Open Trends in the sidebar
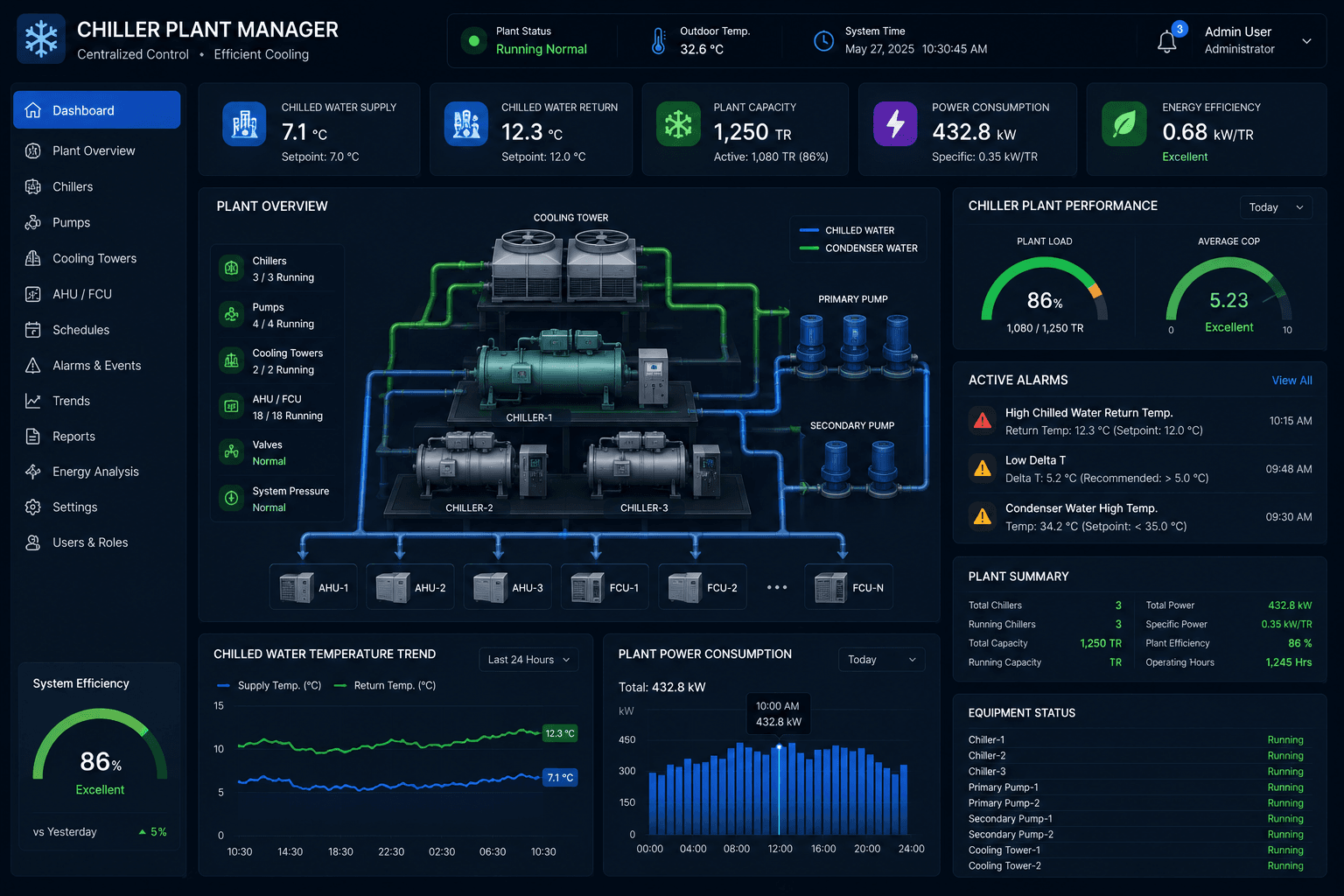The width and height of the screenshot is (1344, 896). pyautogui.click(x=96, y=401)
